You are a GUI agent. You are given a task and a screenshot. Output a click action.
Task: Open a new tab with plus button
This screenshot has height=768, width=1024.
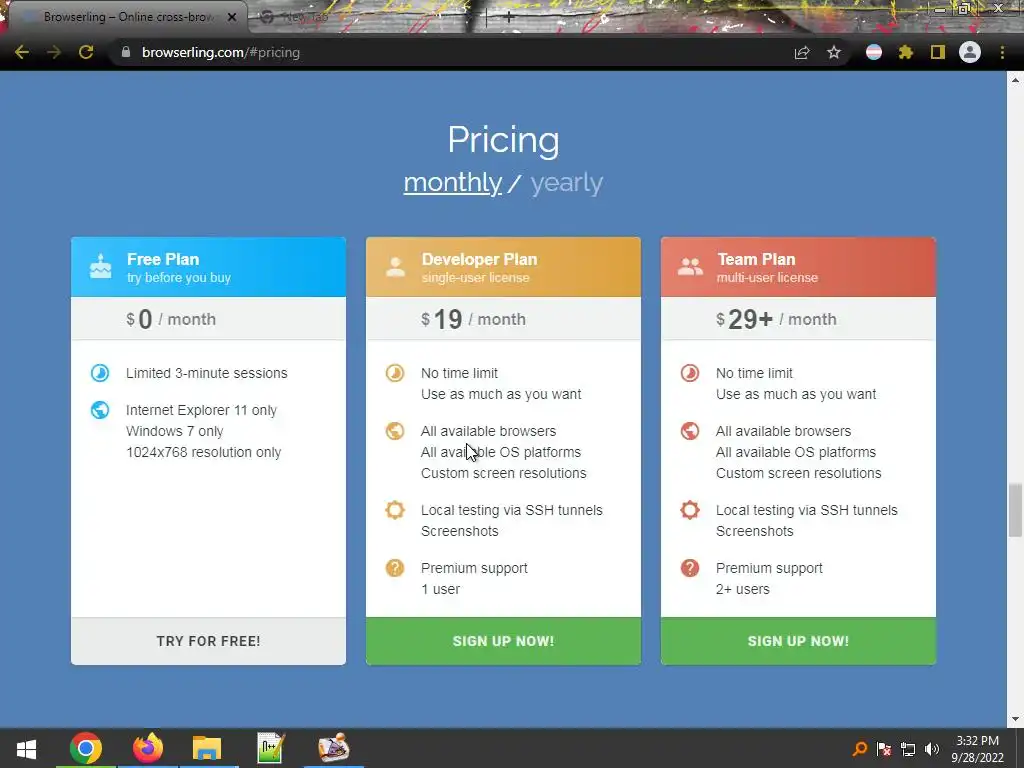pyautogui.click(x=509, y=18)
